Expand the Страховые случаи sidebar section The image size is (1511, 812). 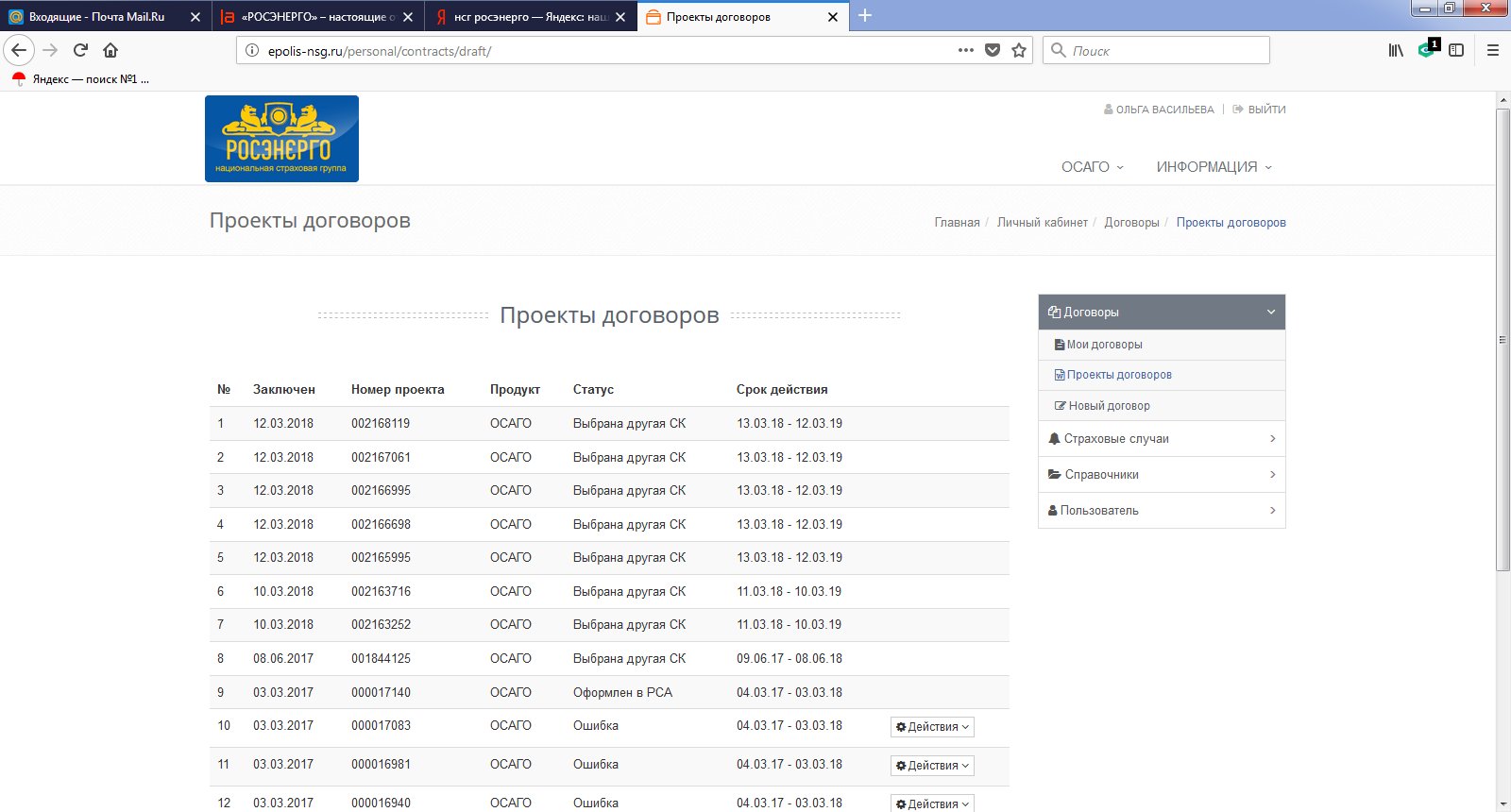click(x=1162, y=439)
